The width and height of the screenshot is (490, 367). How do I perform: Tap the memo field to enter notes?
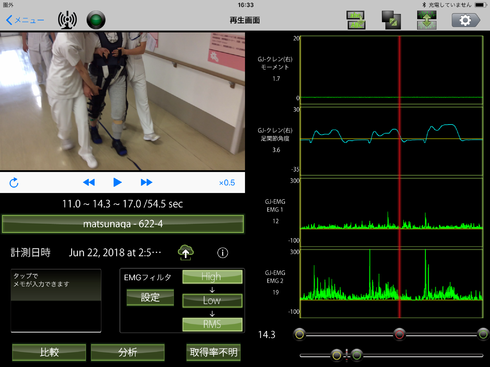(x=56, y=300)
